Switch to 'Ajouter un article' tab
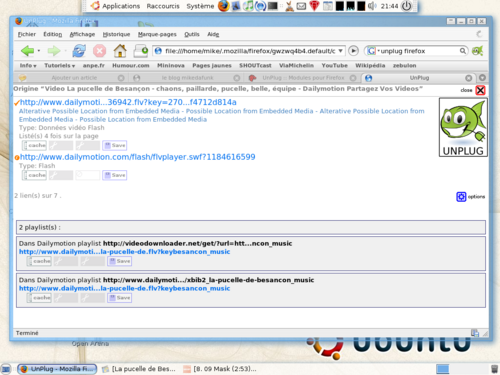 click(72, 78)
